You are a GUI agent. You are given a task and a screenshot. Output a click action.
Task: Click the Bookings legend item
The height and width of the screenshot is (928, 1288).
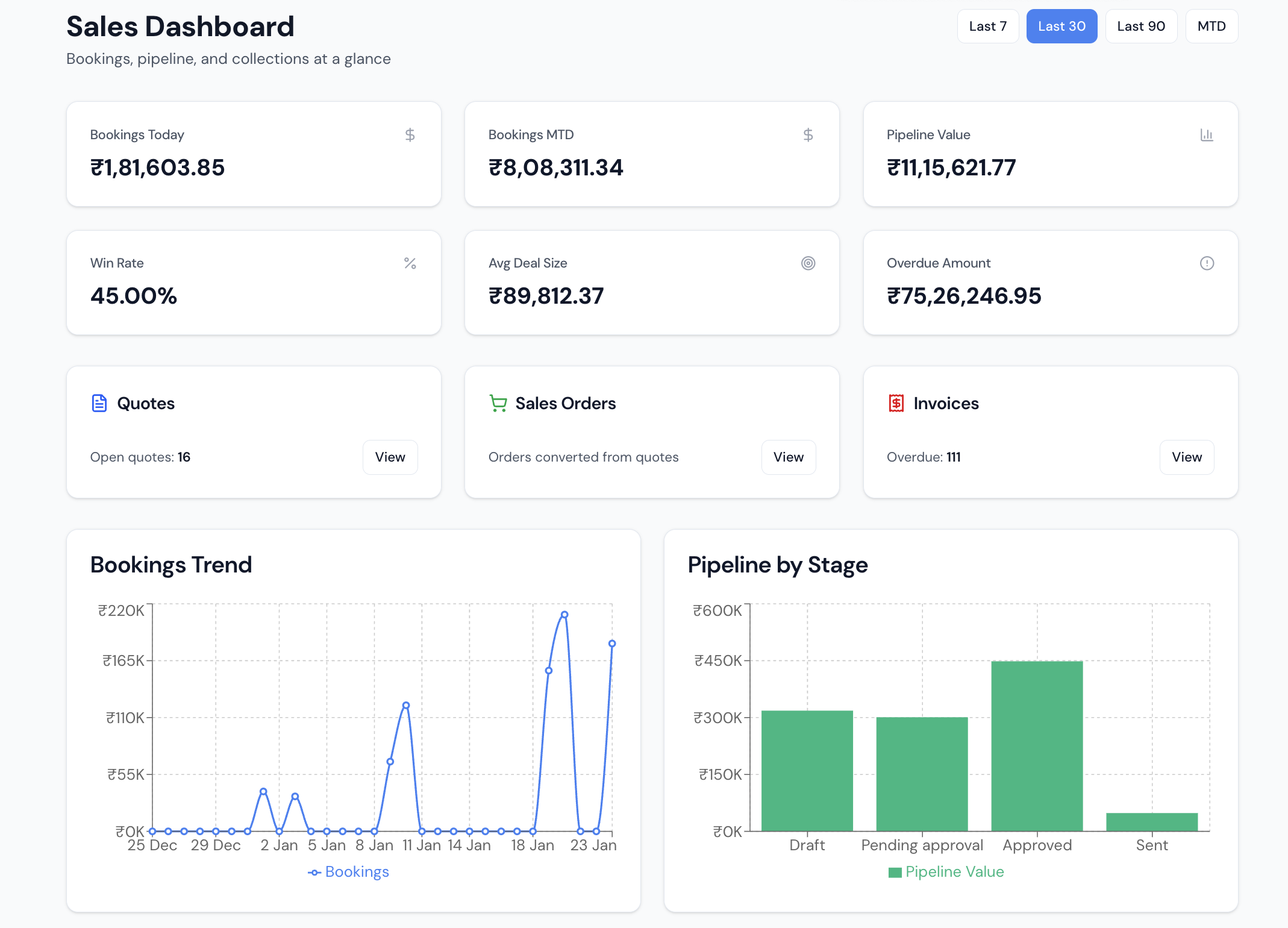(x=349, y=872)
